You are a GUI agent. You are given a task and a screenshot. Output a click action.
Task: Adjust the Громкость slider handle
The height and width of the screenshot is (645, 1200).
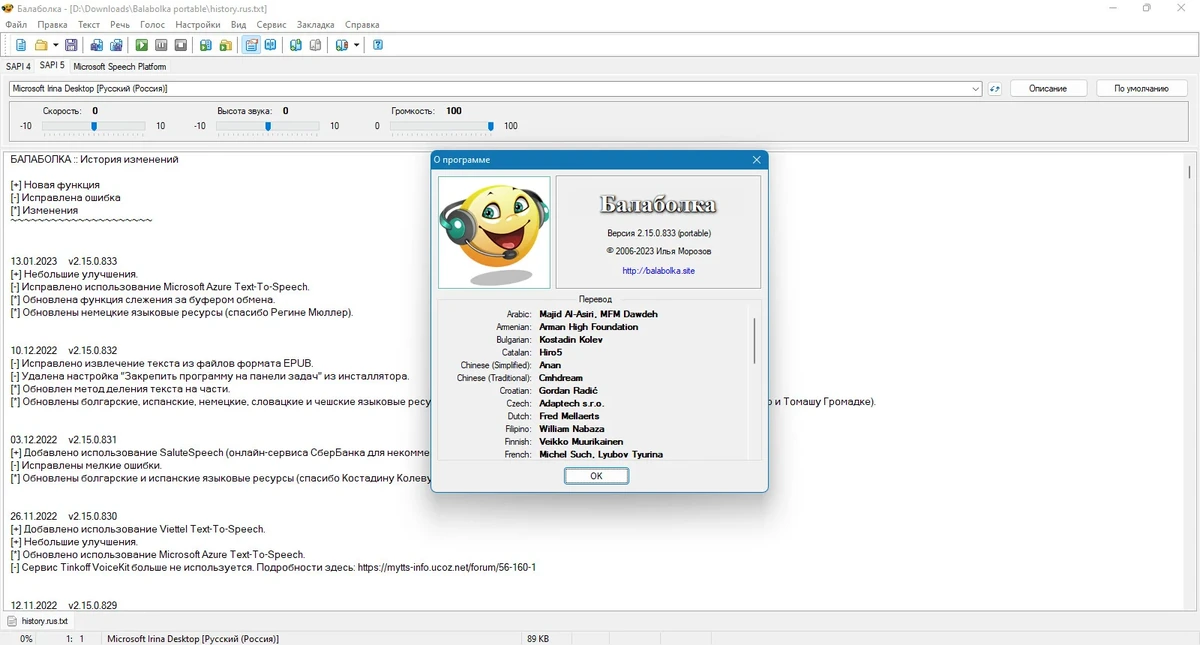[x=490, y=126]
